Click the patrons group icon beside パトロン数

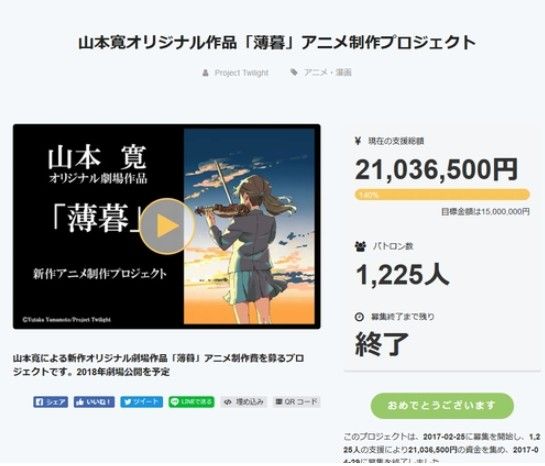(361, 246)
